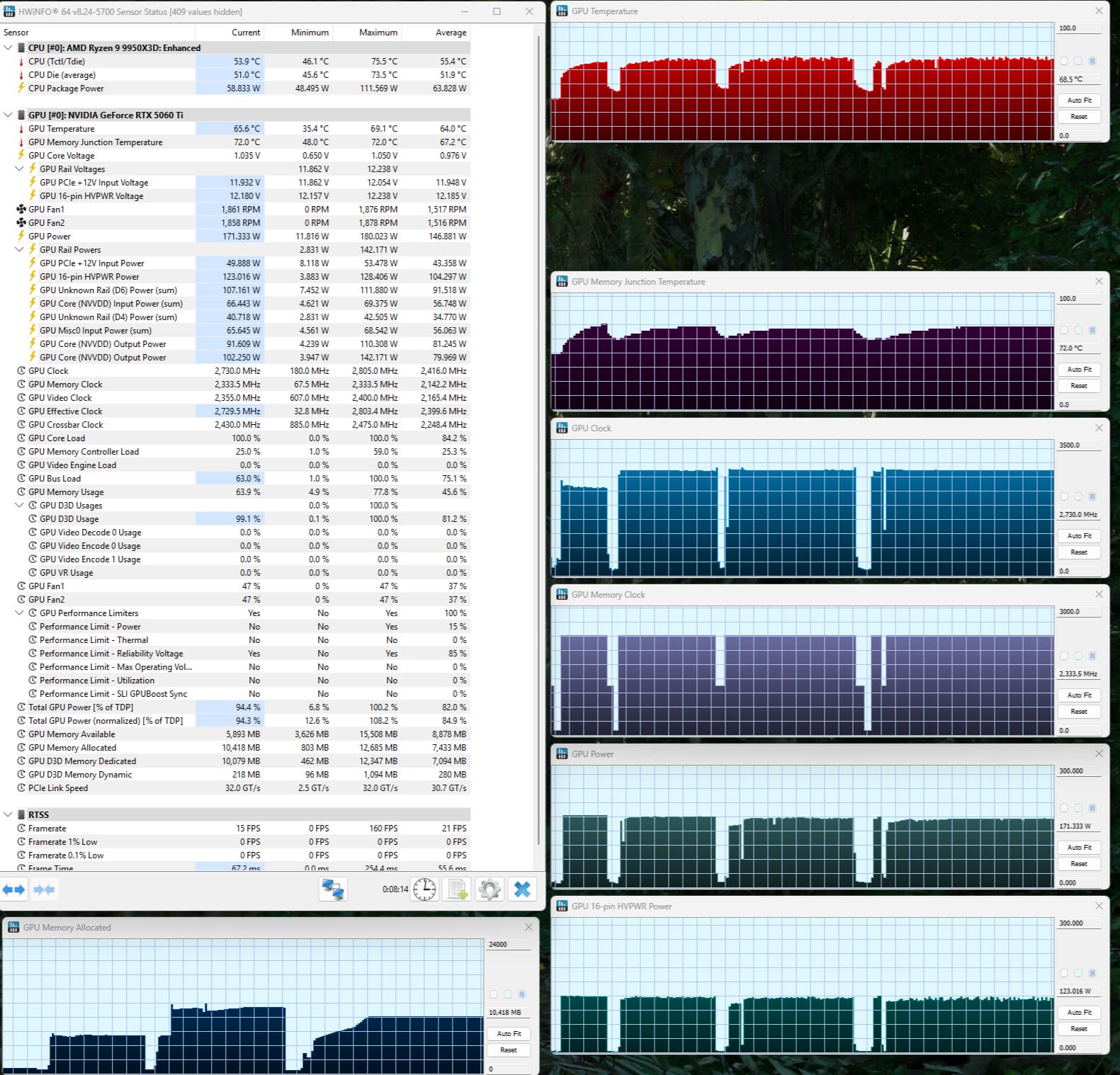Open sensor settings gear icon
The image size is (1120, 1075).
click(x=490, y=889)
